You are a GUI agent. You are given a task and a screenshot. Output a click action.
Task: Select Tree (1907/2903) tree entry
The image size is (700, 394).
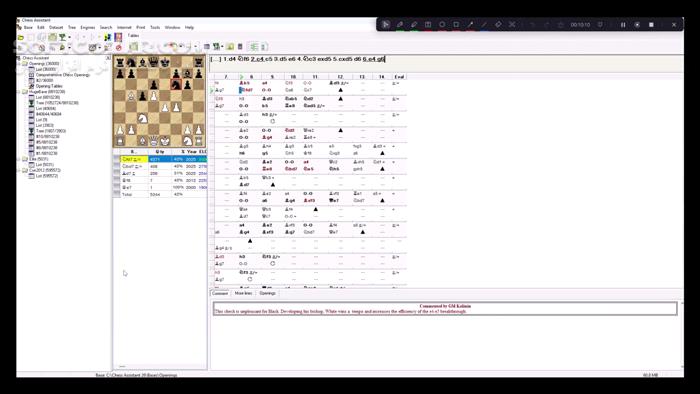pos(51,131)
